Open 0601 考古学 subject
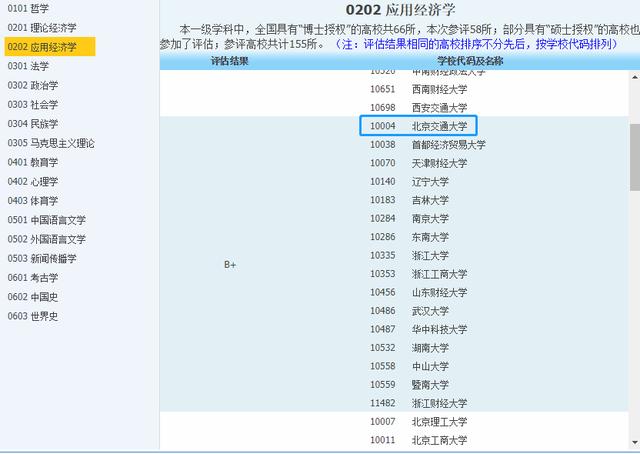The image size is (640, 454). [33, 277]
